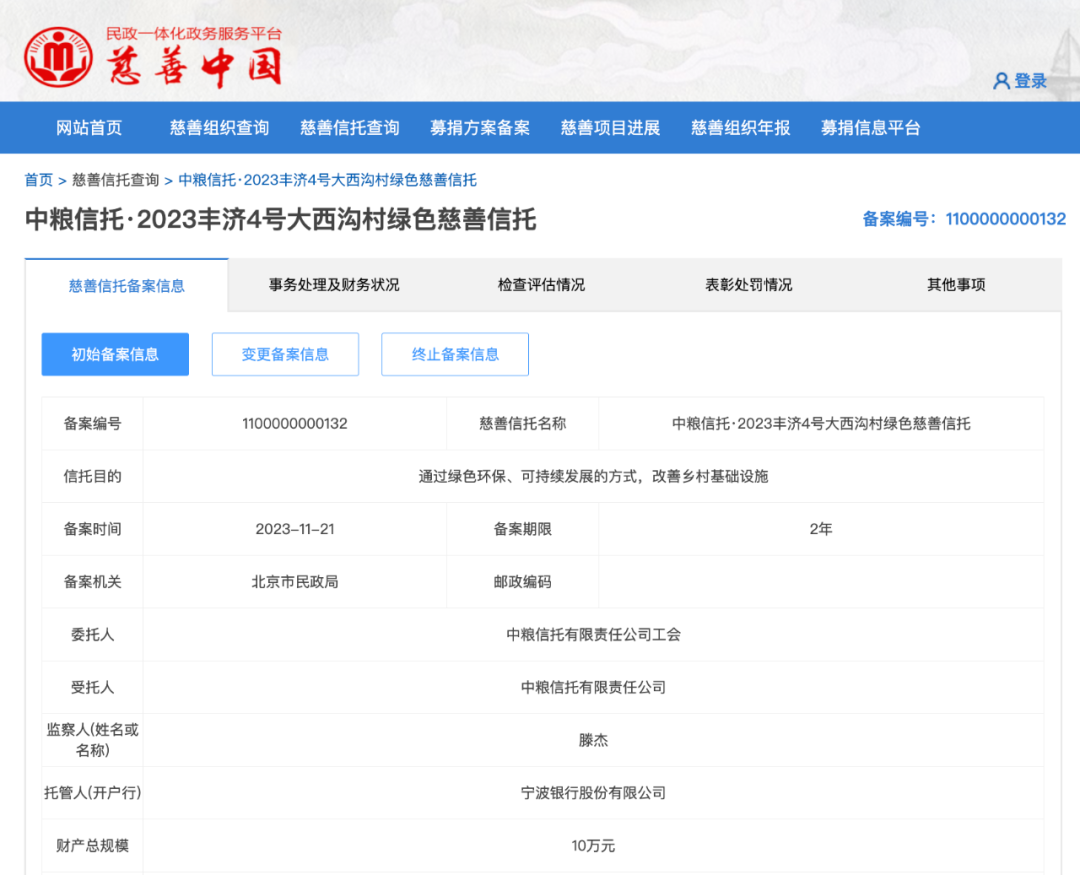The width and height of the screenshot is (1080, 875).
Task: Switch to 慈善信托备案信息 tab
Action: [x=127, y=286]
